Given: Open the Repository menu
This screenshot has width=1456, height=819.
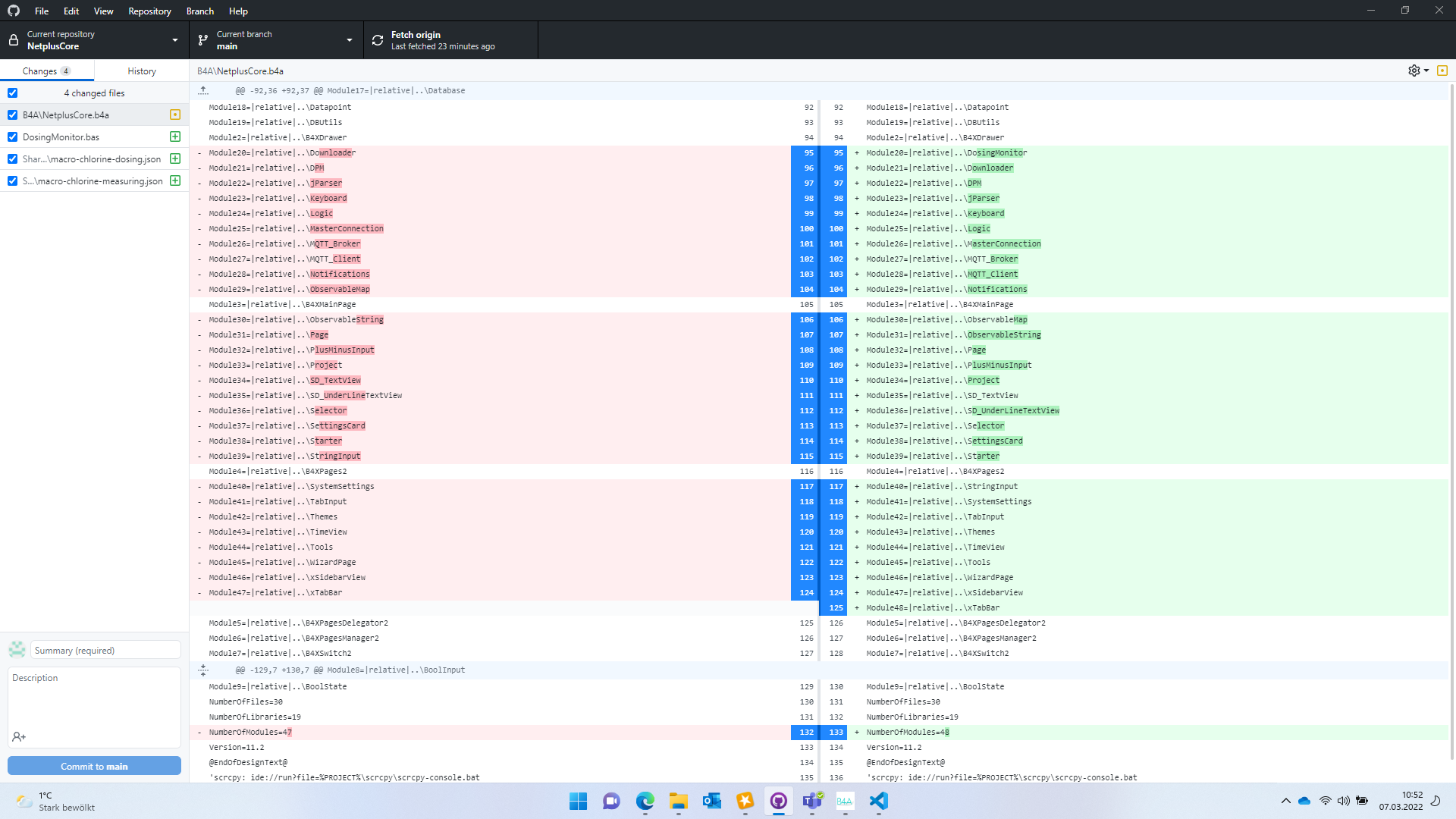Looking at the screenshot, I should [x=149, y=11].
